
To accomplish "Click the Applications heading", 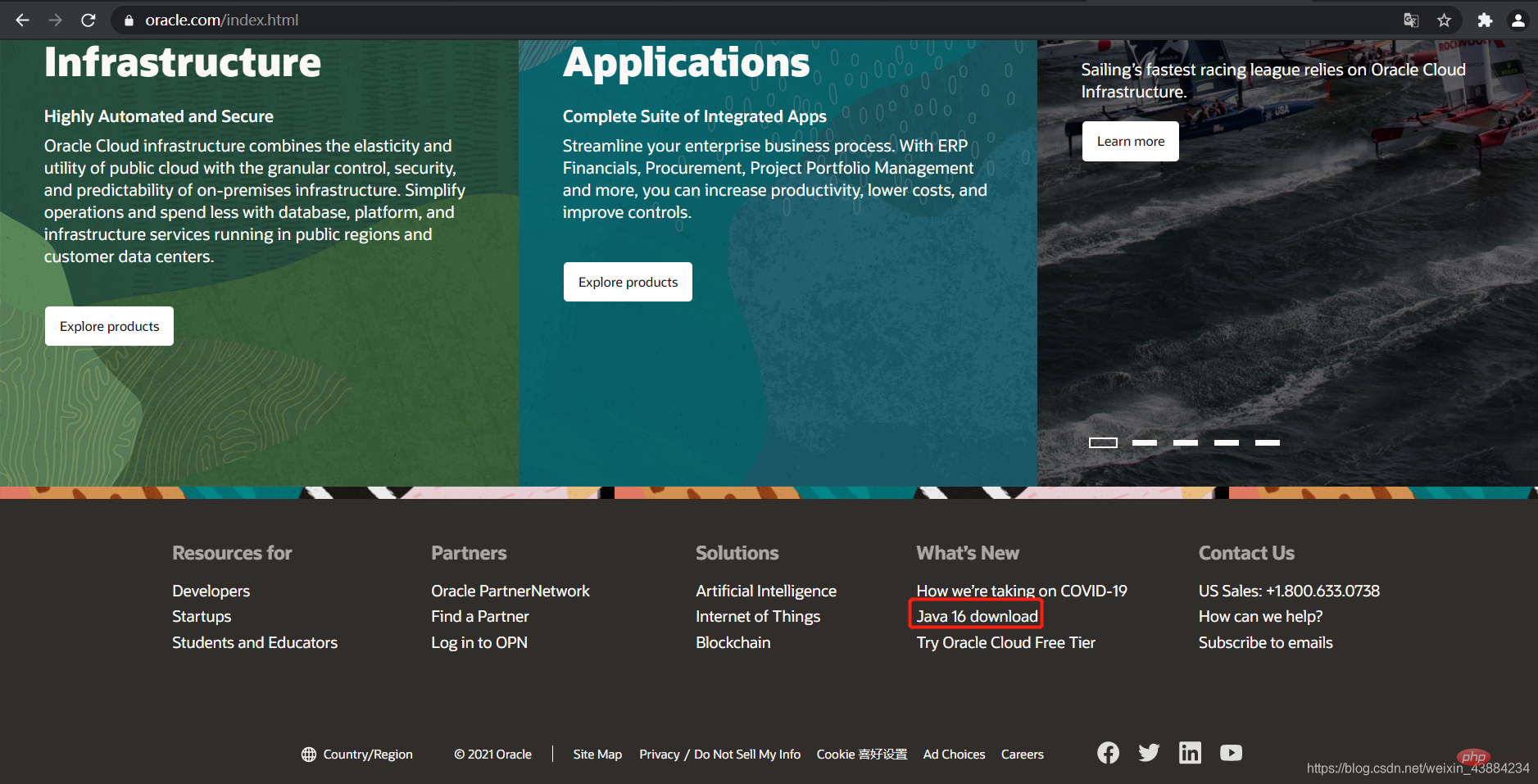I will pos(687,62).
